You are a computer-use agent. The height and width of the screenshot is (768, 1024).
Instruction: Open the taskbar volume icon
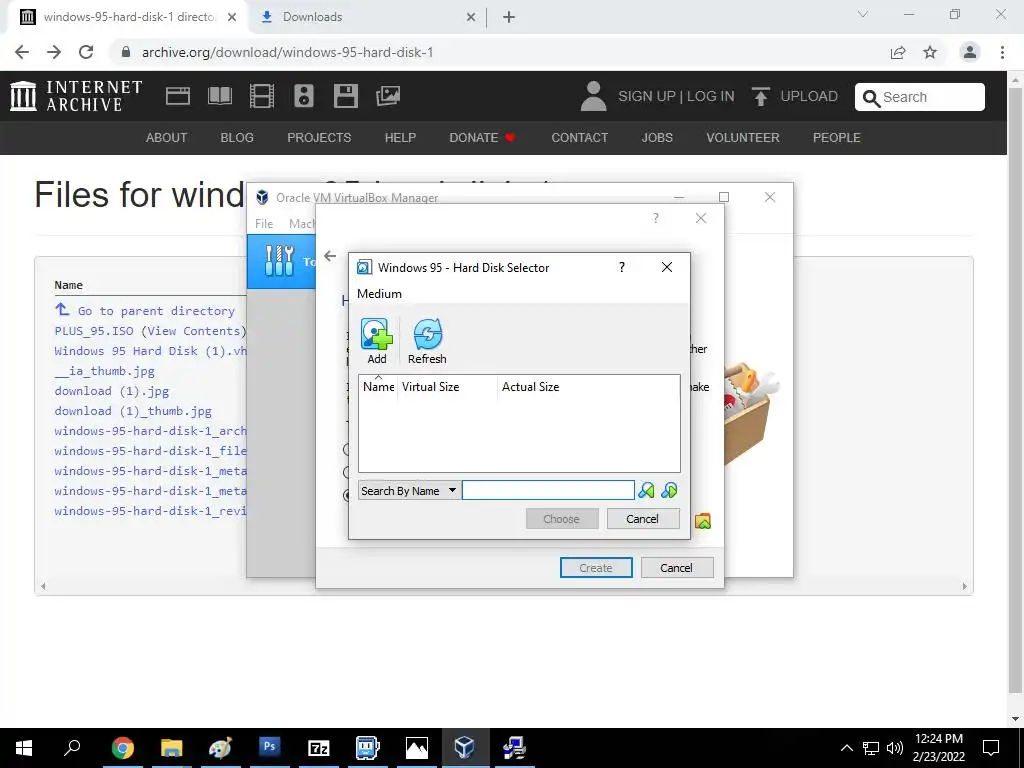click(895, 748)
